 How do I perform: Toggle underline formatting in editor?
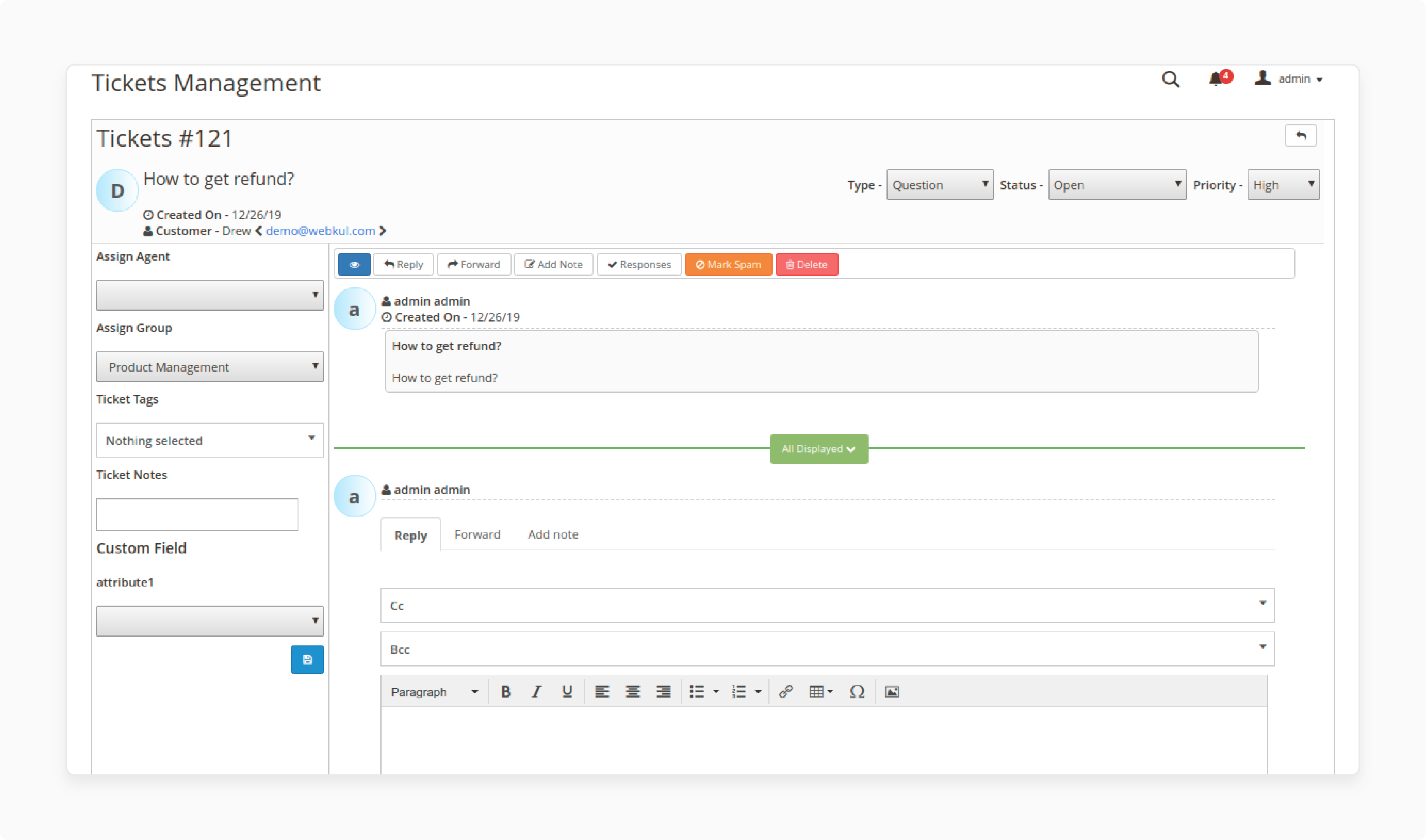pyautogui.click(x=567, y=692)
